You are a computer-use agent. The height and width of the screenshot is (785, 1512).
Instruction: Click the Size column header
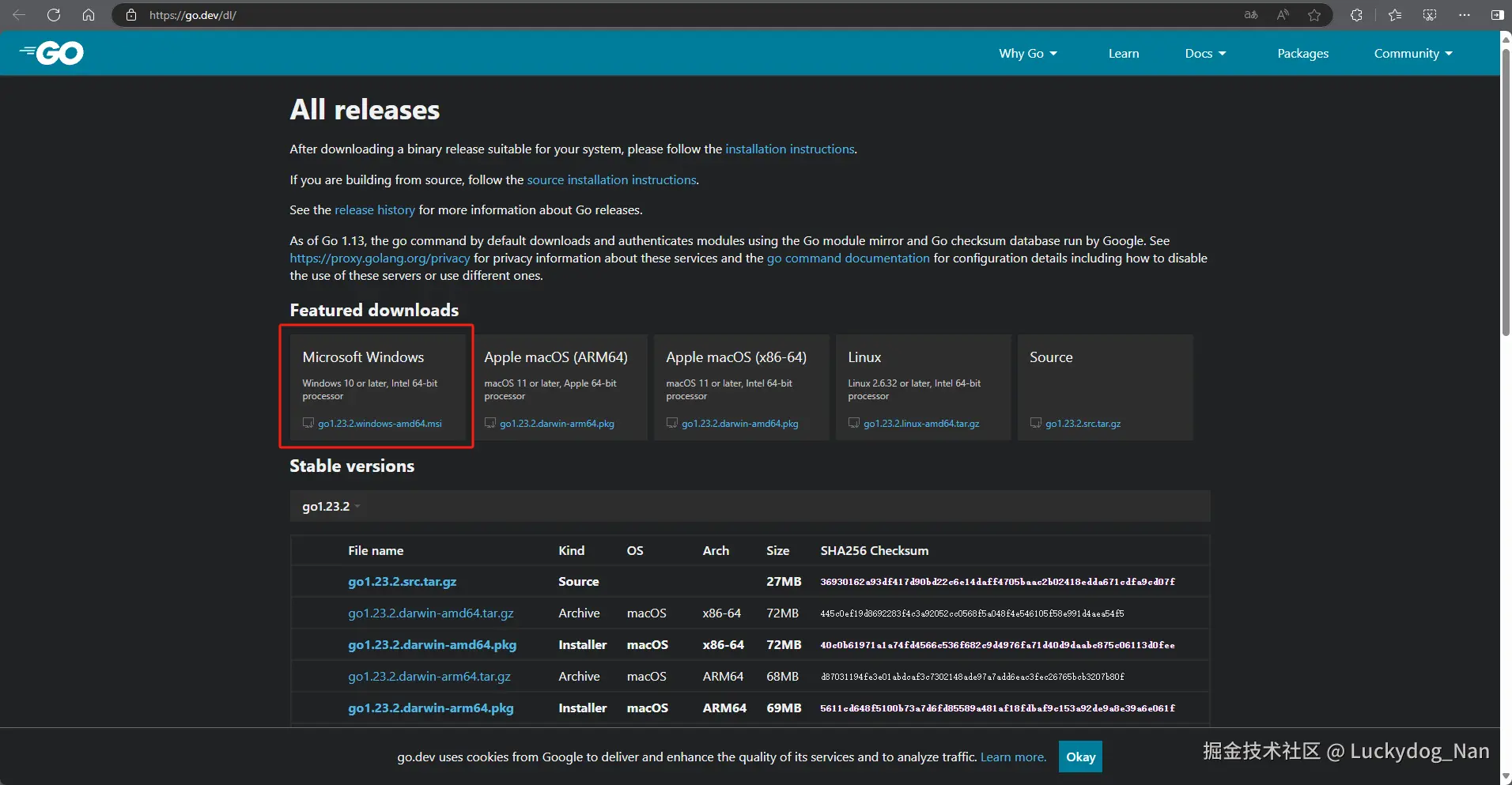coord(777,550)
